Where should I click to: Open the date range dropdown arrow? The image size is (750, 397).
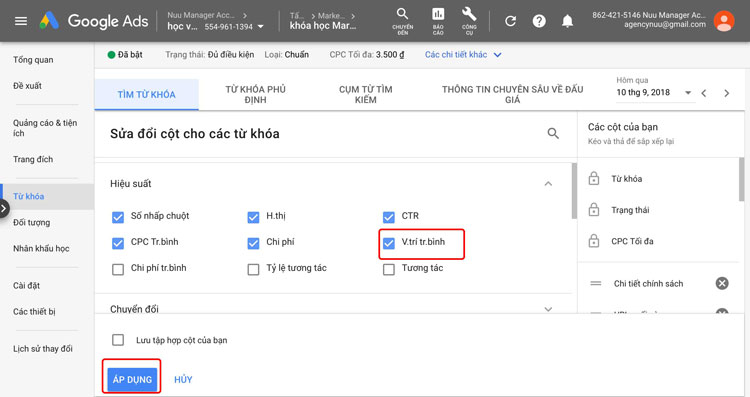click(x=688, y=92)
